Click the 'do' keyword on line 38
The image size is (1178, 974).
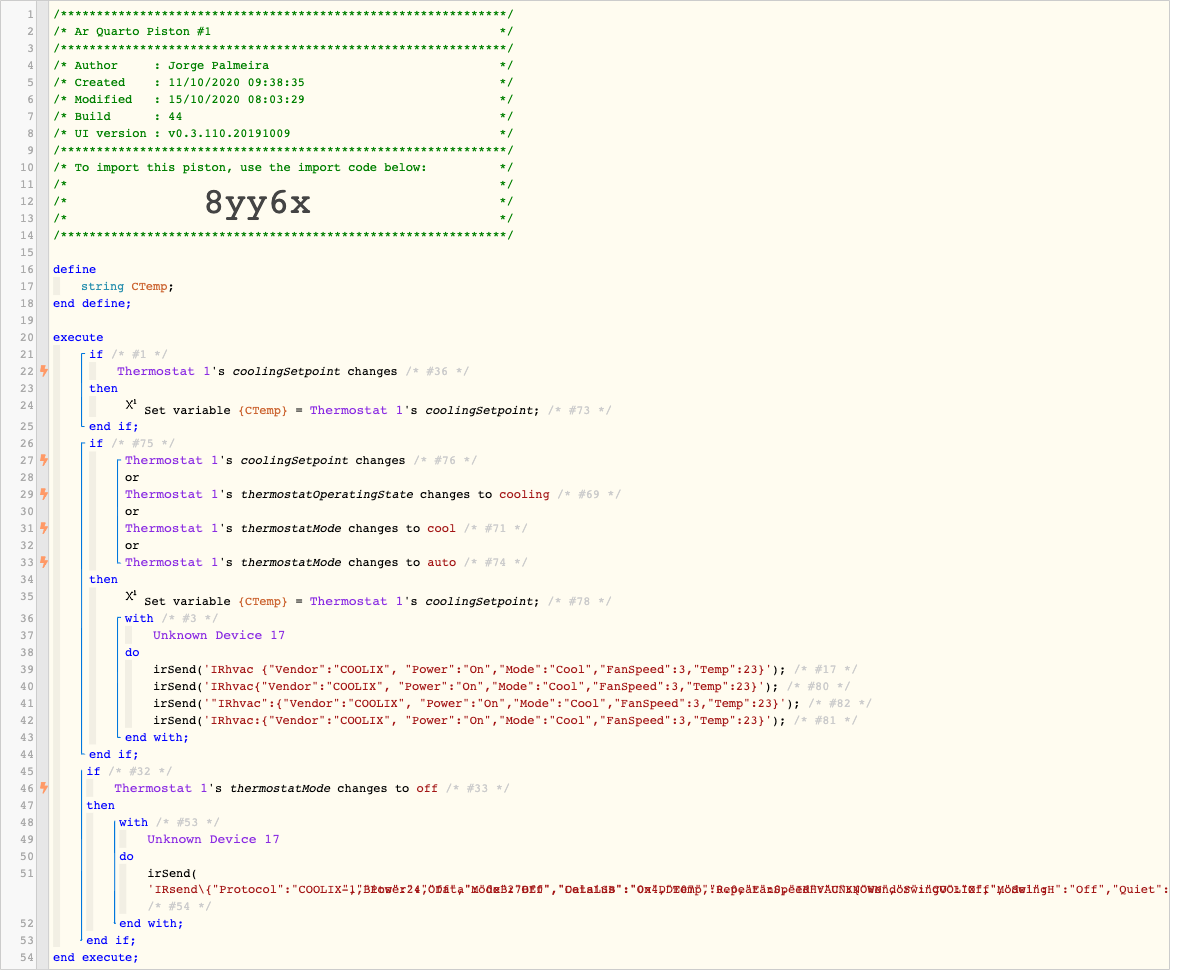point(132,652)
